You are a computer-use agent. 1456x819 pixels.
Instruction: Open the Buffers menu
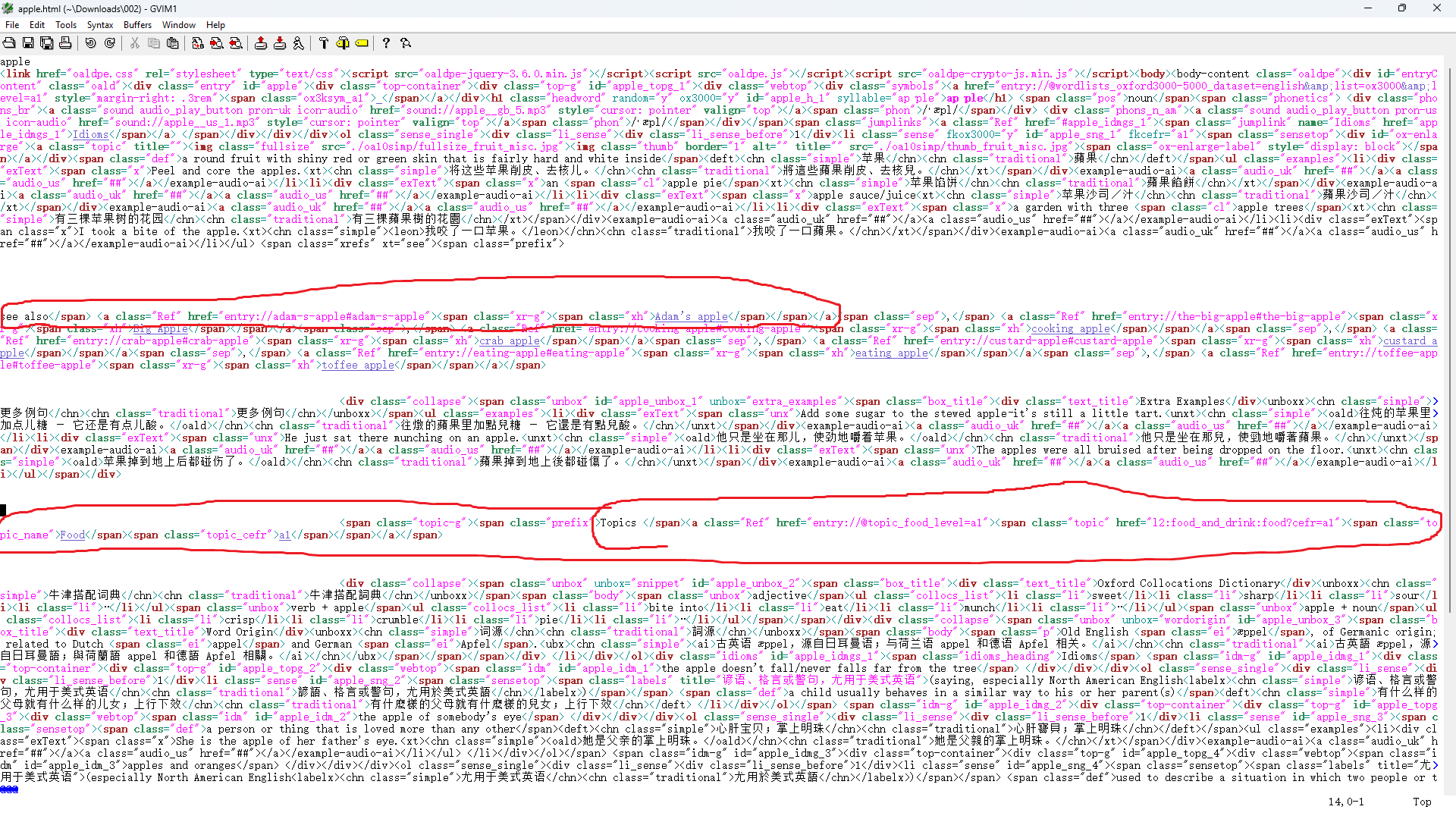(137, 25)
